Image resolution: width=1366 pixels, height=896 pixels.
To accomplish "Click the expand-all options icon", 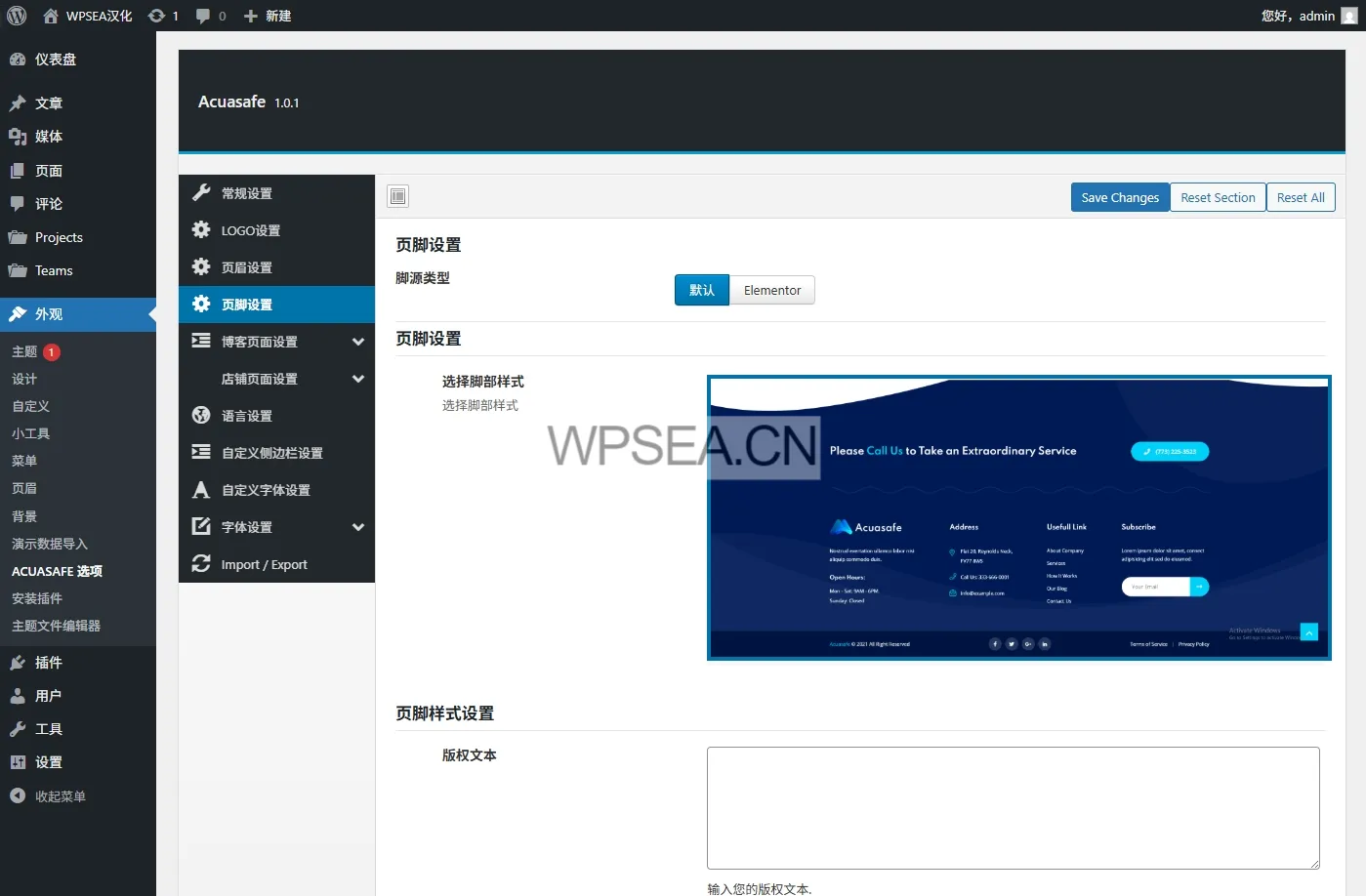I will pyautogui.click(x=397, y=197).
